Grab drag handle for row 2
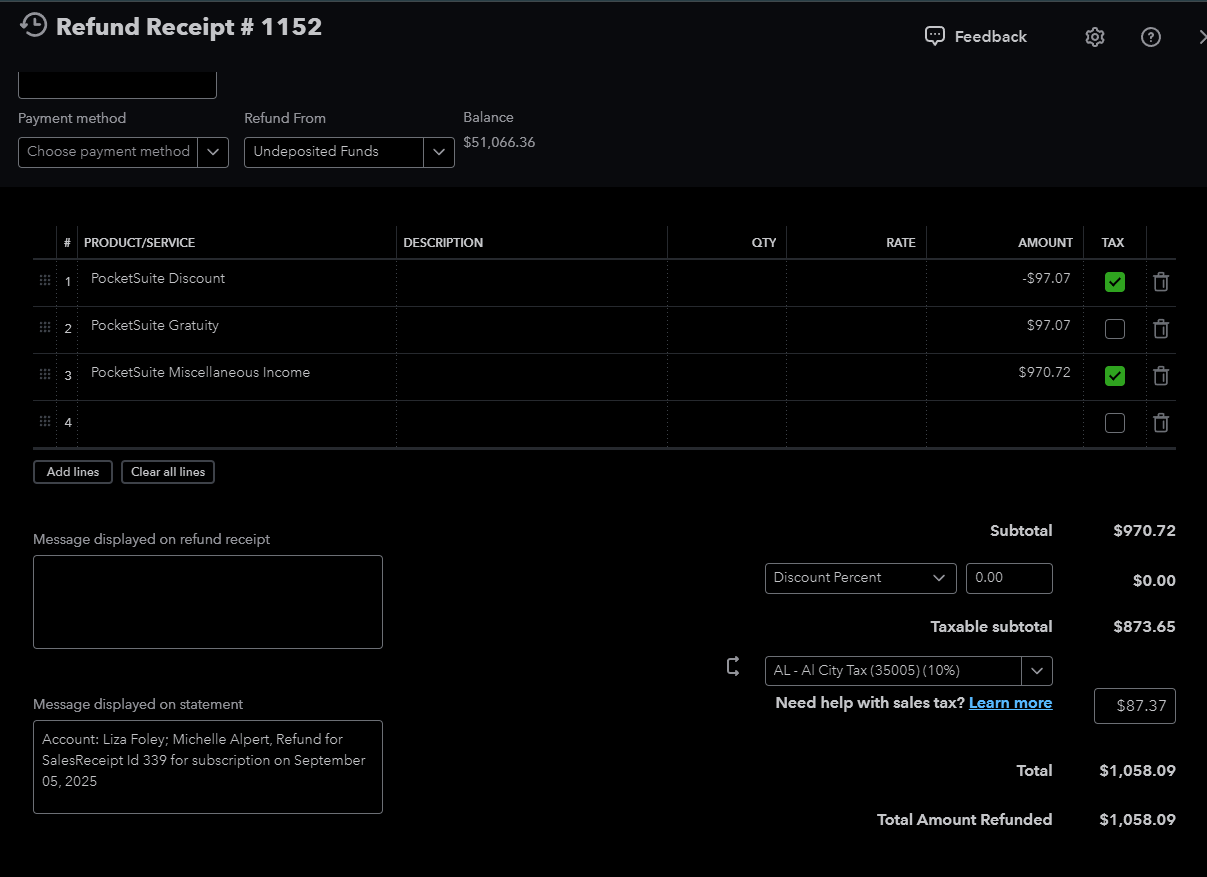 (x=45, y=328)
